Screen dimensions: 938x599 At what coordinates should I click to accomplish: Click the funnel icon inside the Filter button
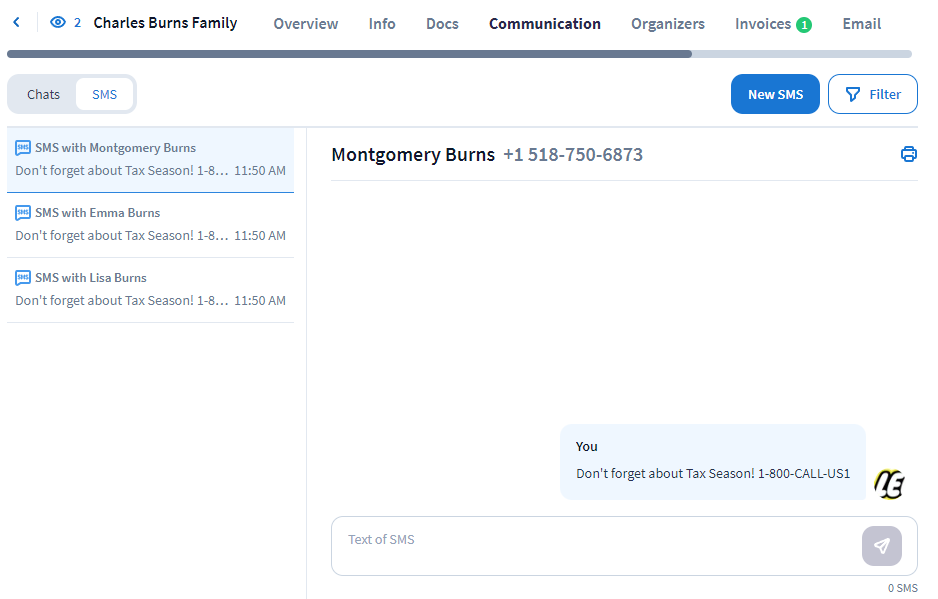tap(853, 93)
